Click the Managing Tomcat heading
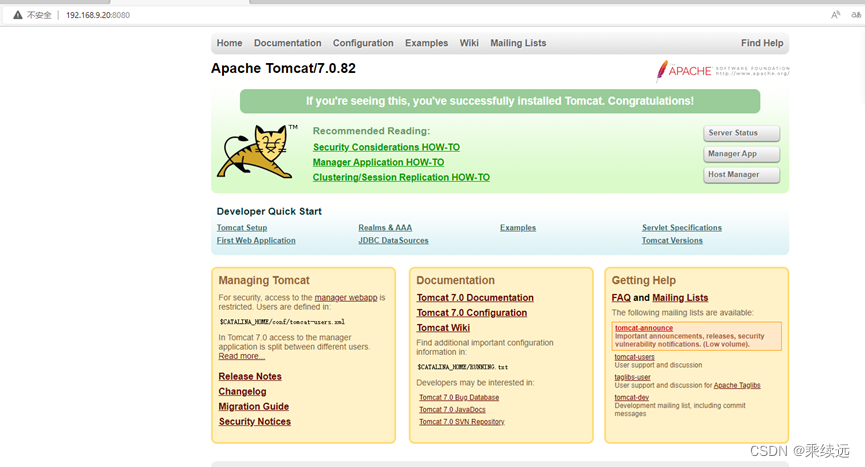 click(264, 280)
